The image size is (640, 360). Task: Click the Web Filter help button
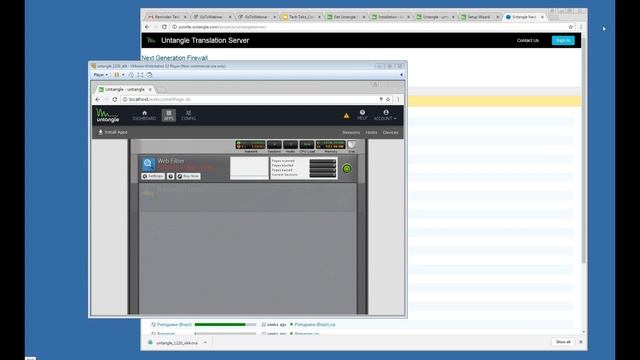tap(171, 176)
